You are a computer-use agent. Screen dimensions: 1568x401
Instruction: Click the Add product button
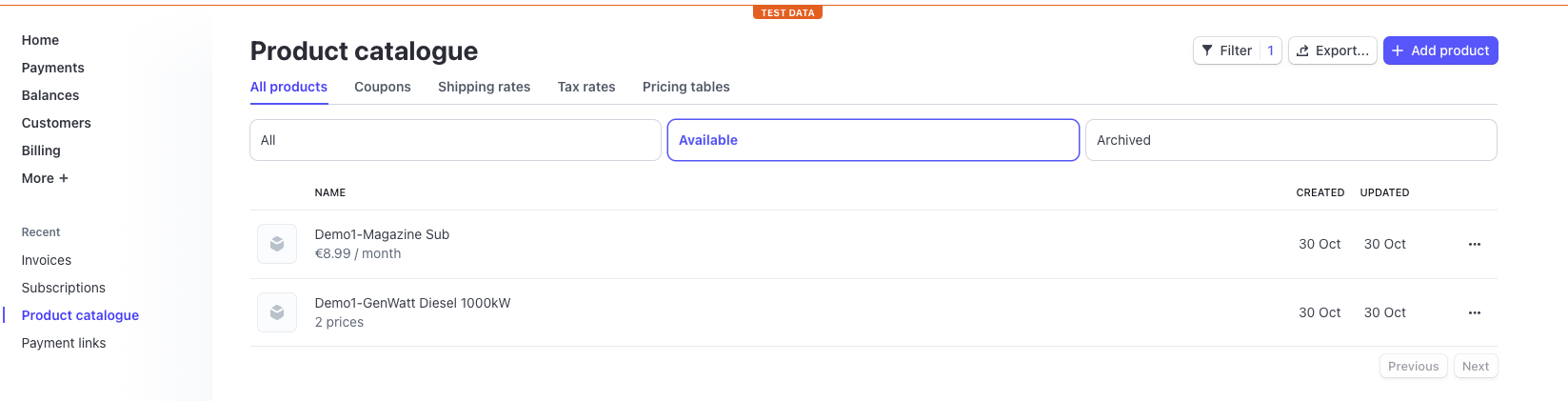click(1439, 50)
